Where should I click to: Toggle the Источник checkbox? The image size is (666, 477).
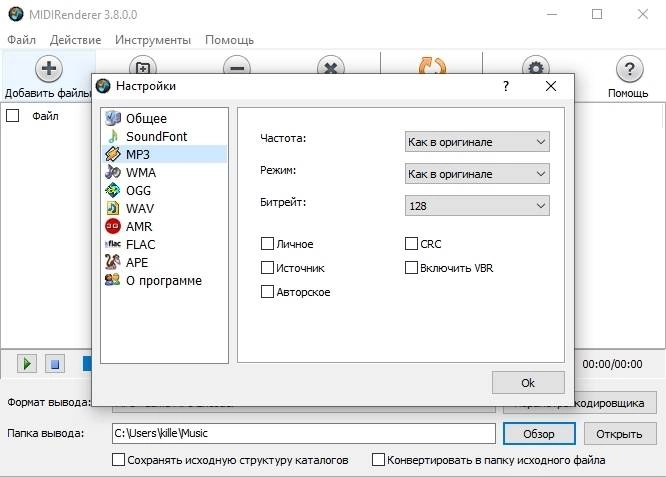pyautogui.click(x=267, y=268)
